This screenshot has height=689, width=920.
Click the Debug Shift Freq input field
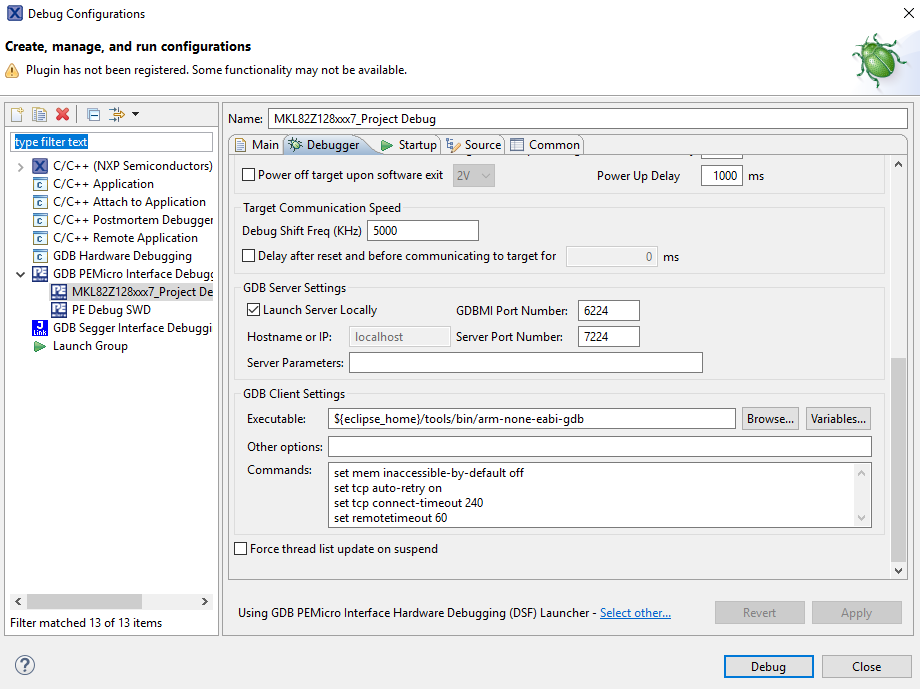pyautogui.click(x=422, y=231)
